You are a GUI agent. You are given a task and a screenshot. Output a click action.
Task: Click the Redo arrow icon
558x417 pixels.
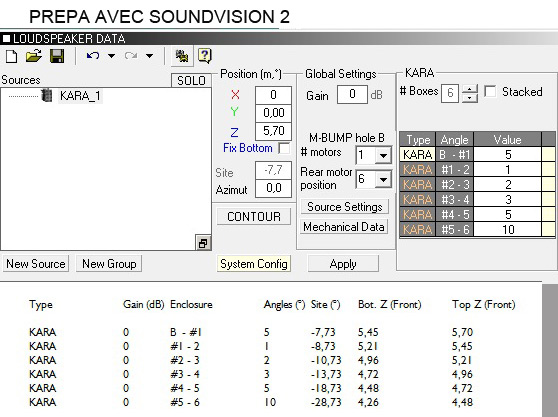coord(131,56)
